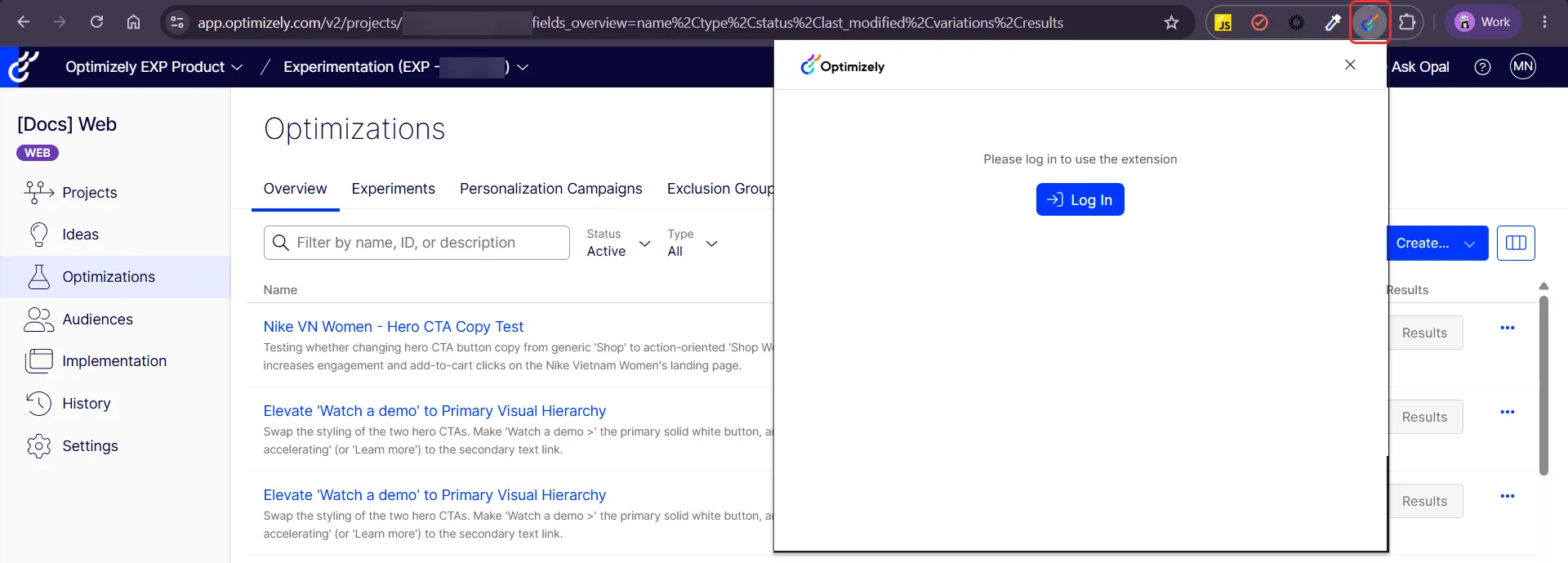Open Implementation in sidebar
The width and height of the screenshot is (1568, 563).
click(x=115, y=361)
